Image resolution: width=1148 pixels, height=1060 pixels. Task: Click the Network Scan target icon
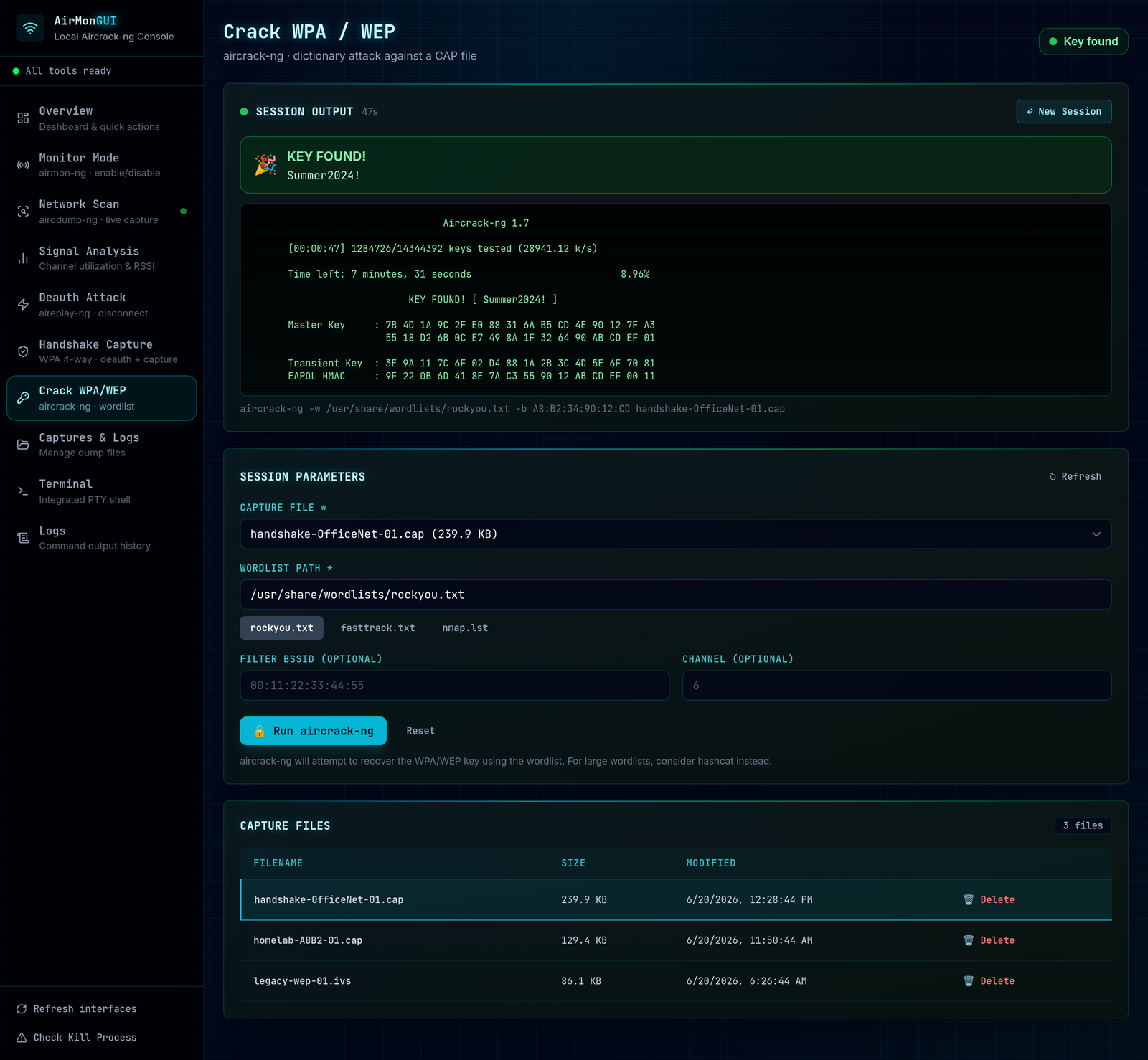click(x=23, y=212)
